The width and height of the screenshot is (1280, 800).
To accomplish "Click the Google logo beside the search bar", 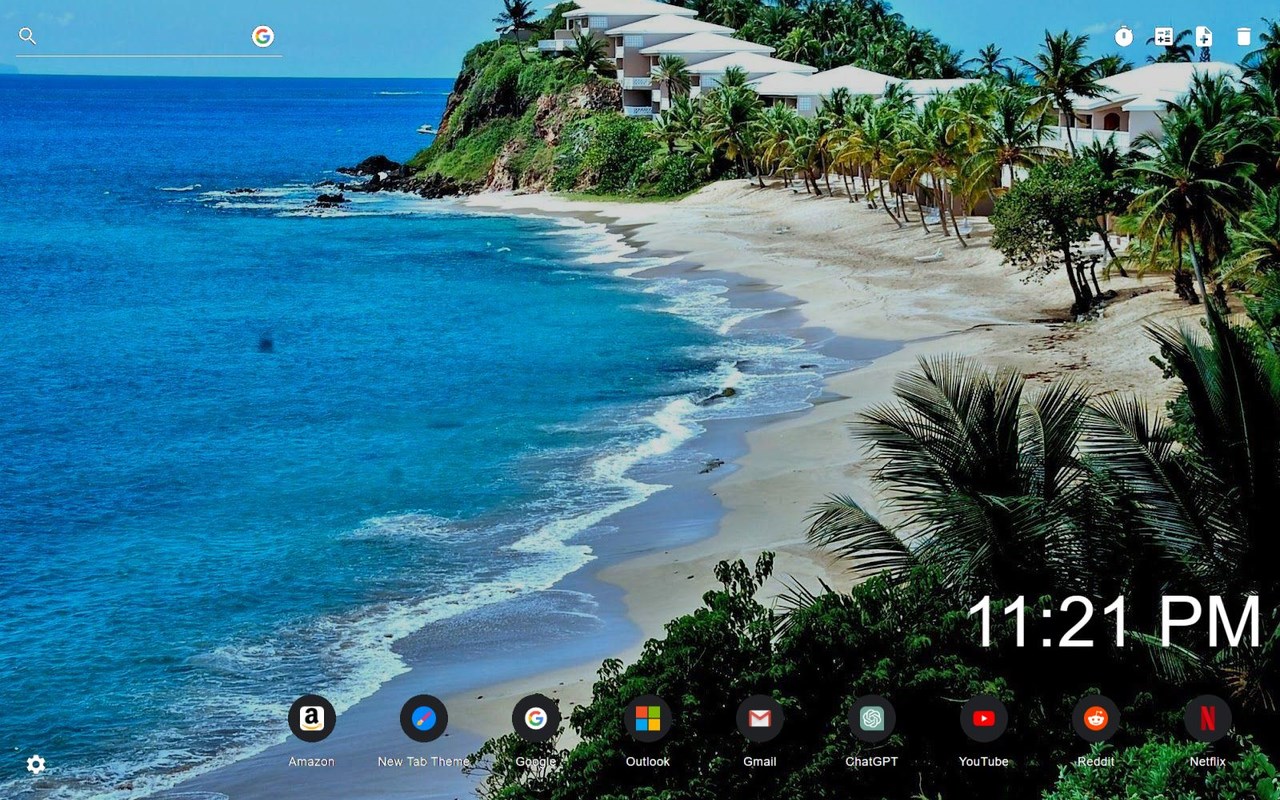I will (x=263, y=37).
